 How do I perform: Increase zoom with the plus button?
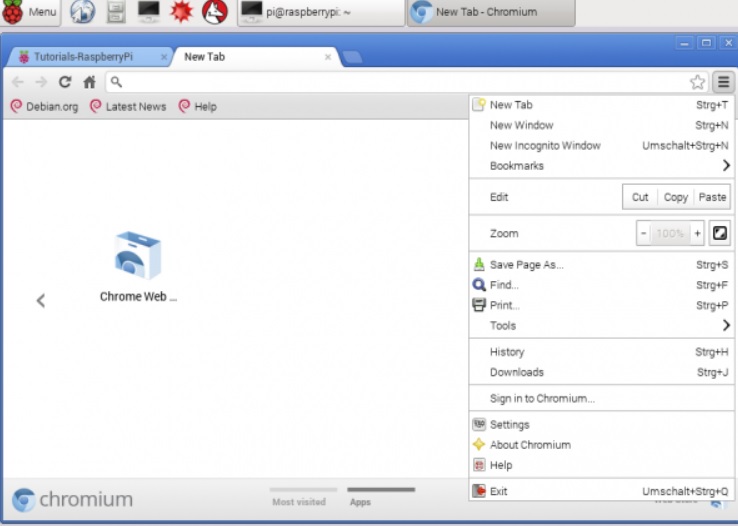[697, 233]
